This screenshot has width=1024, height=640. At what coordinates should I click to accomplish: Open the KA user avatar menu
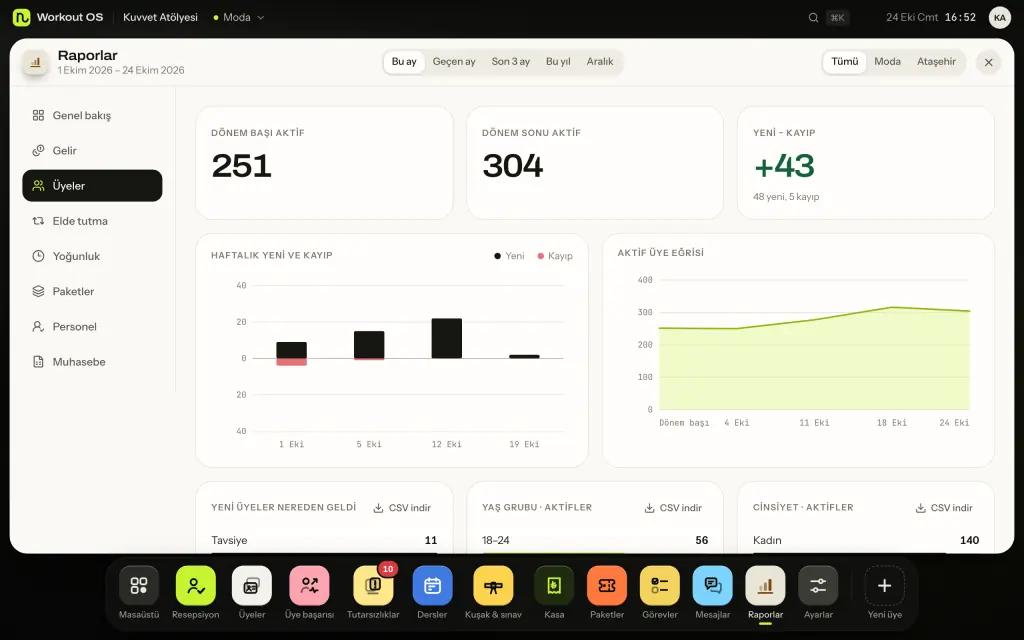tap(999, 18)
